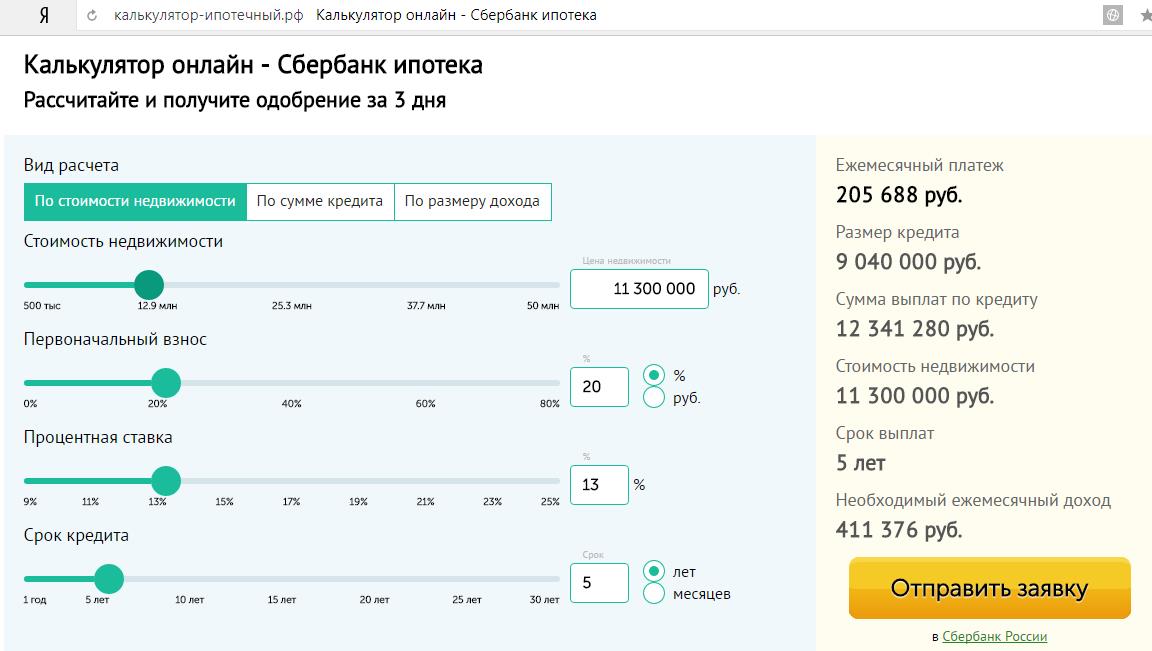Select the 'лет' radio for loan term
1152x651 pixels.
tap(654, 571)
